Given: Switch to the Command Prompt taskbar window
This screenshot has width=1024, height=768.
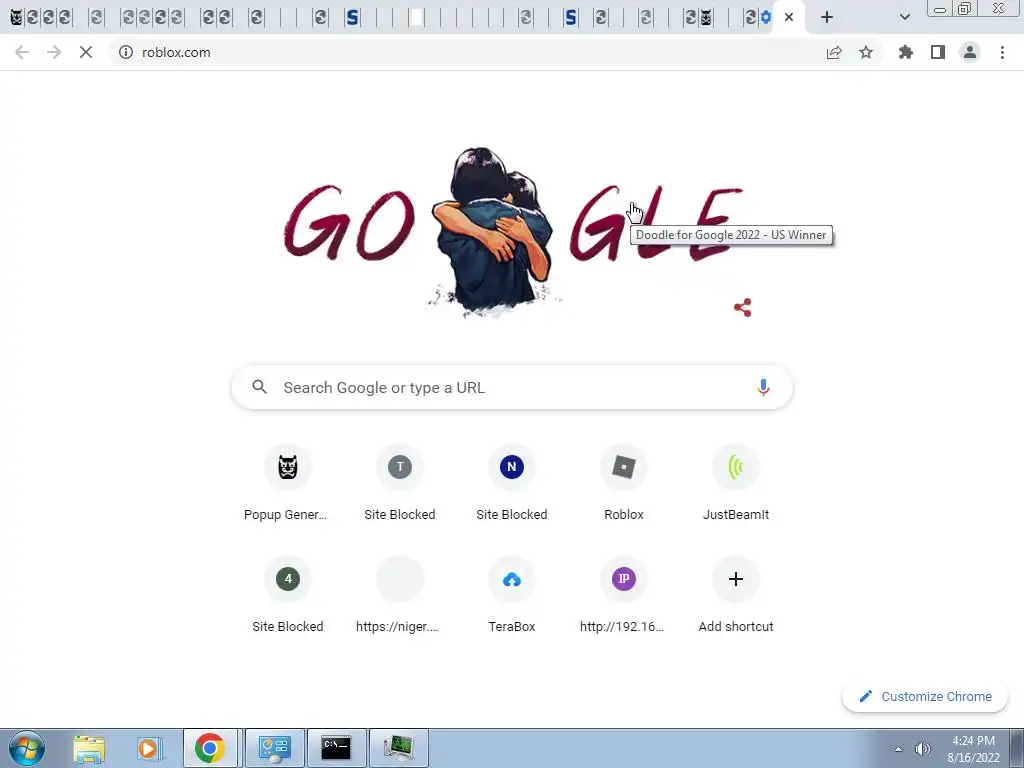Looking at the screenshot, I should pos(336,748).
